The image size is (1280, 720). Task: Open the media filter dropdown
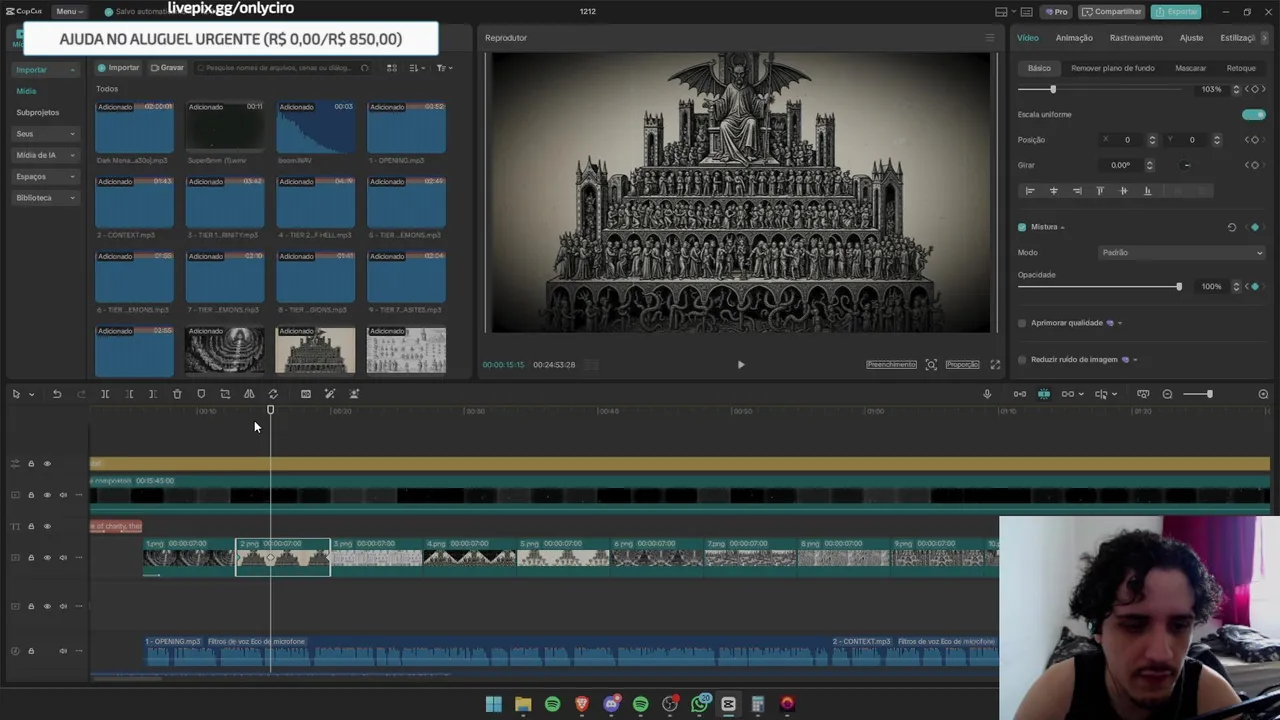coord(444,68)
